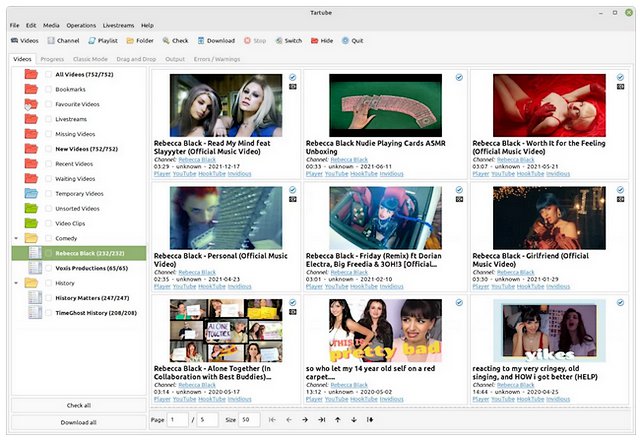Start Download from the toolbar
Screen dimensions: 640x440
click(216, 41)
